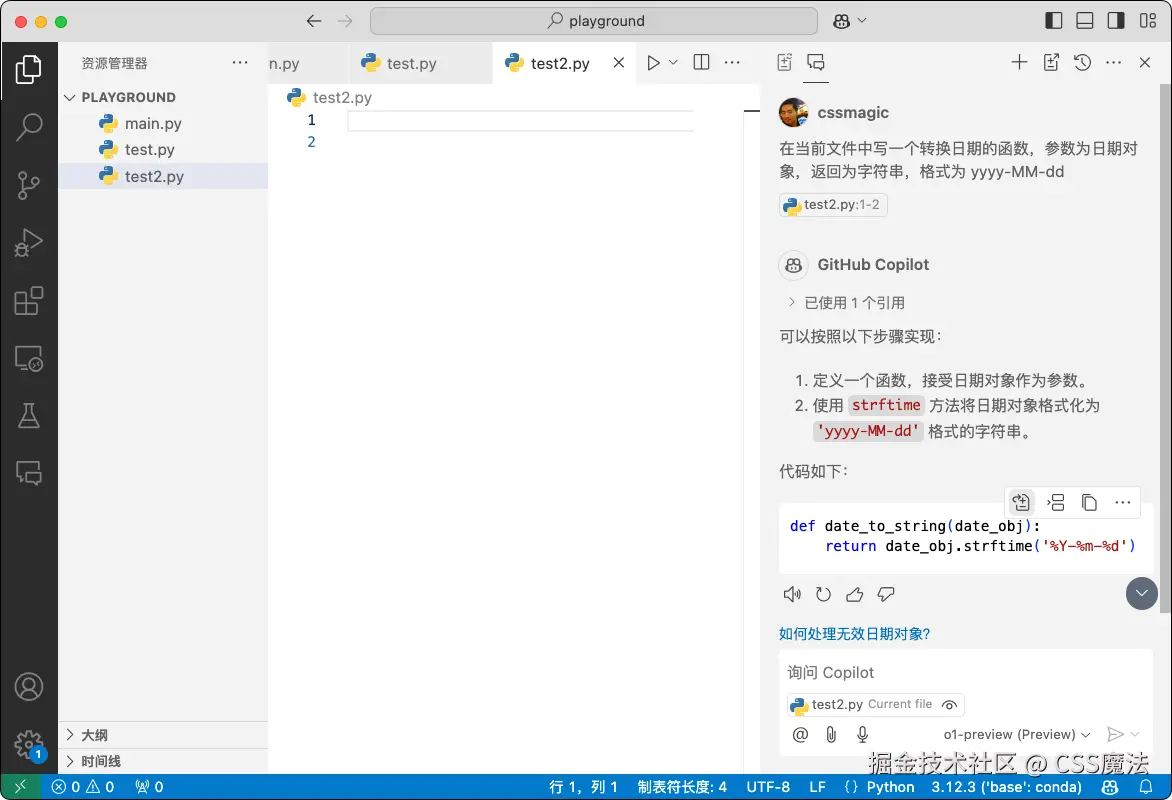Select the Source Control icon
The height and width of the screenshot is (800, 1172).
[30, 184]
